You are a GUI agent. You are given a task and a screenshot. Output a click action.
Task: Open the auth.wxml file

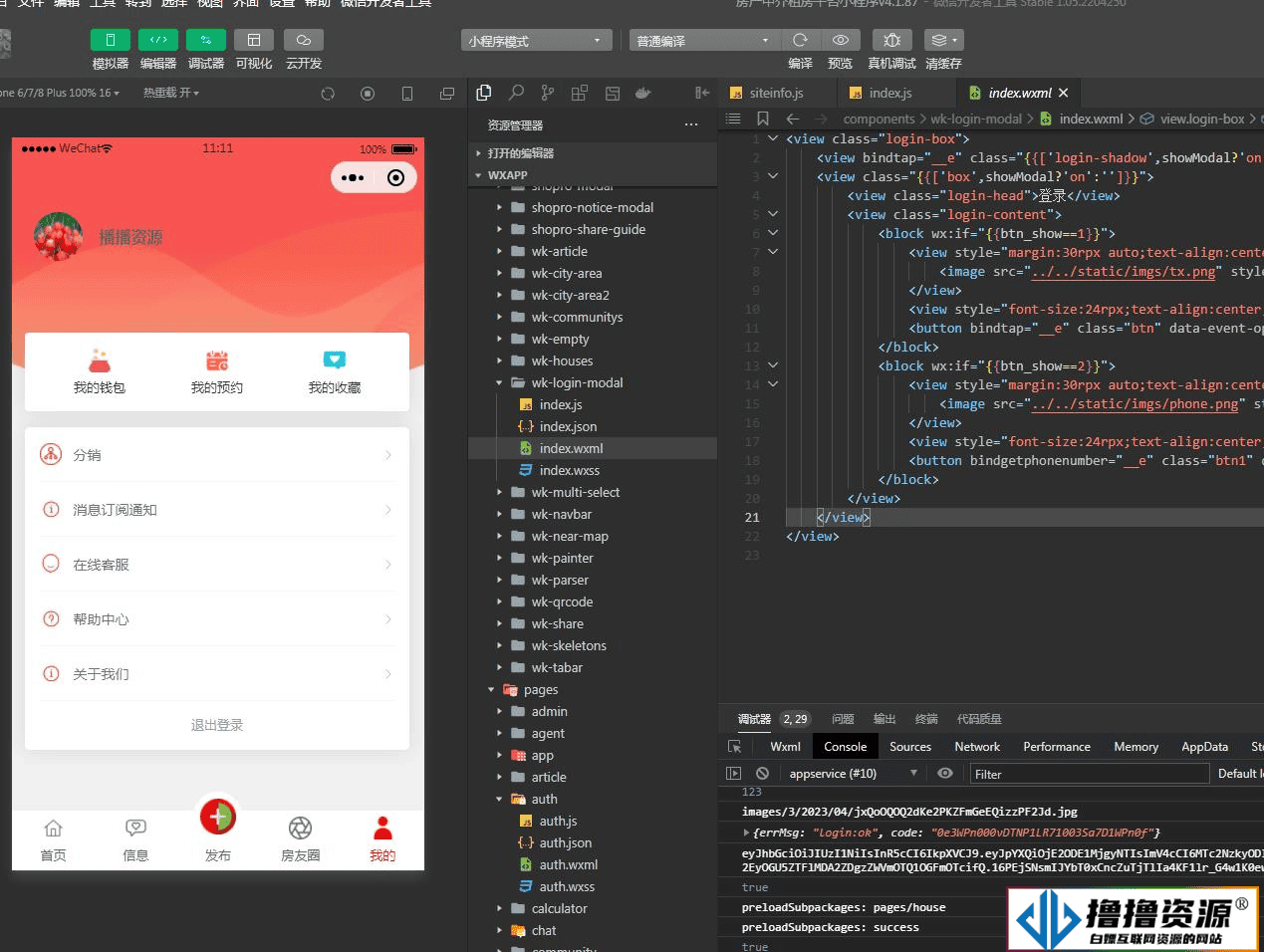593,864
